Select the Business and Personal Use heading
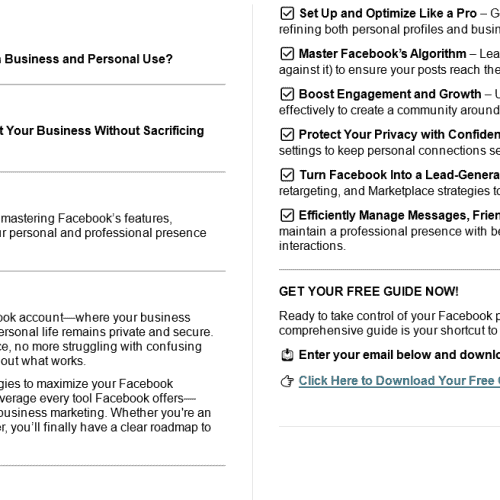 click(86, 59)
